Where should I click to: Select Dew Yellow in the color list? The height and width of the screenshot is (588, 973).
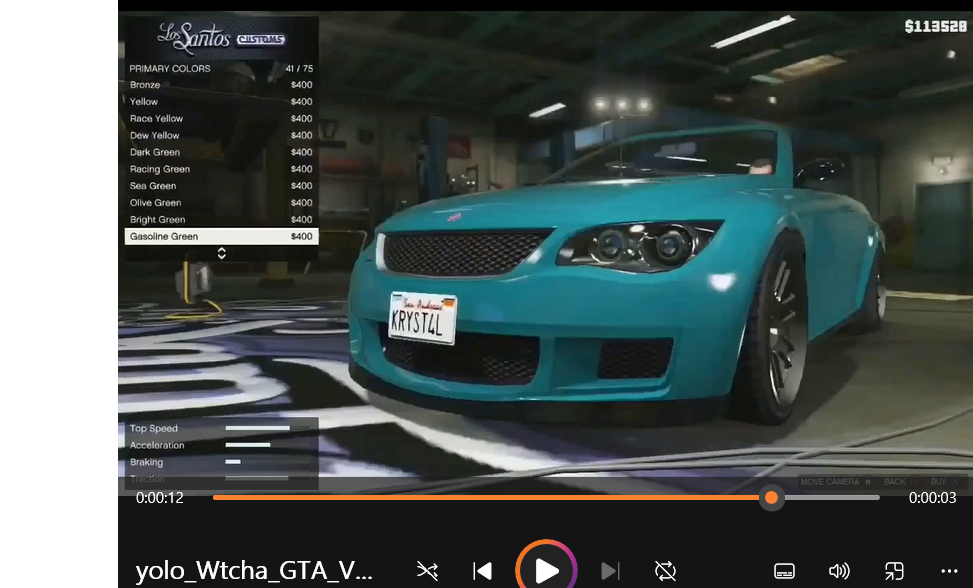click(x=222, y=135)
